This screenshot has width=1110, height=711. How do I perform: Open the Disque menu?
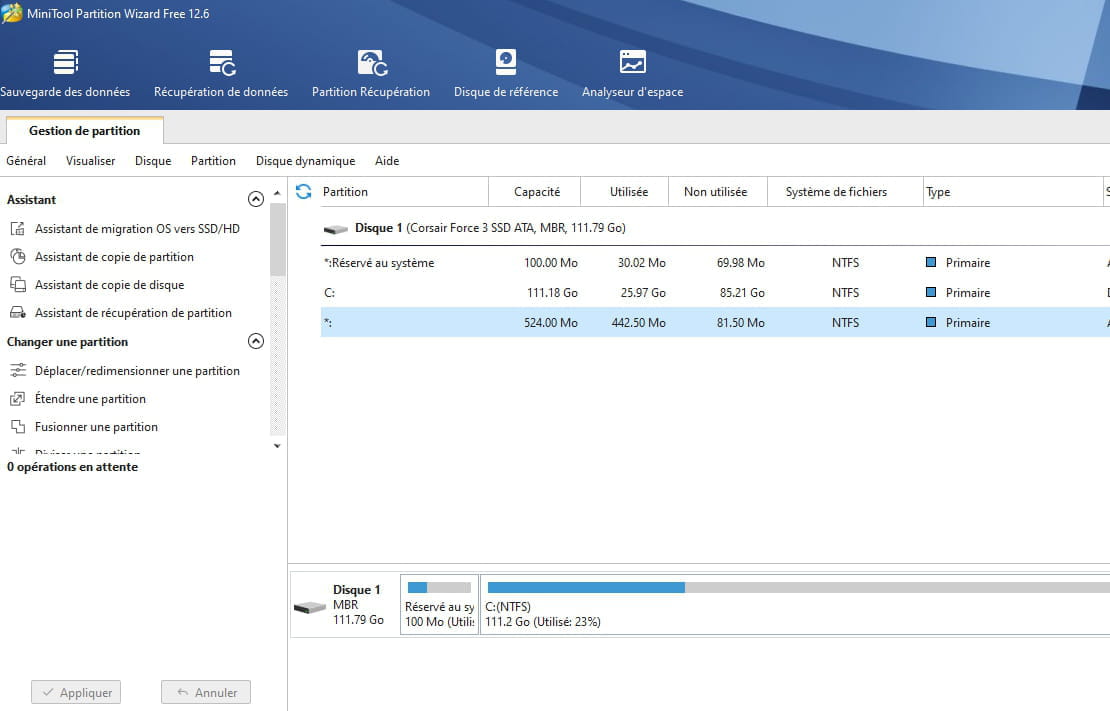click(x=153, y=161)
